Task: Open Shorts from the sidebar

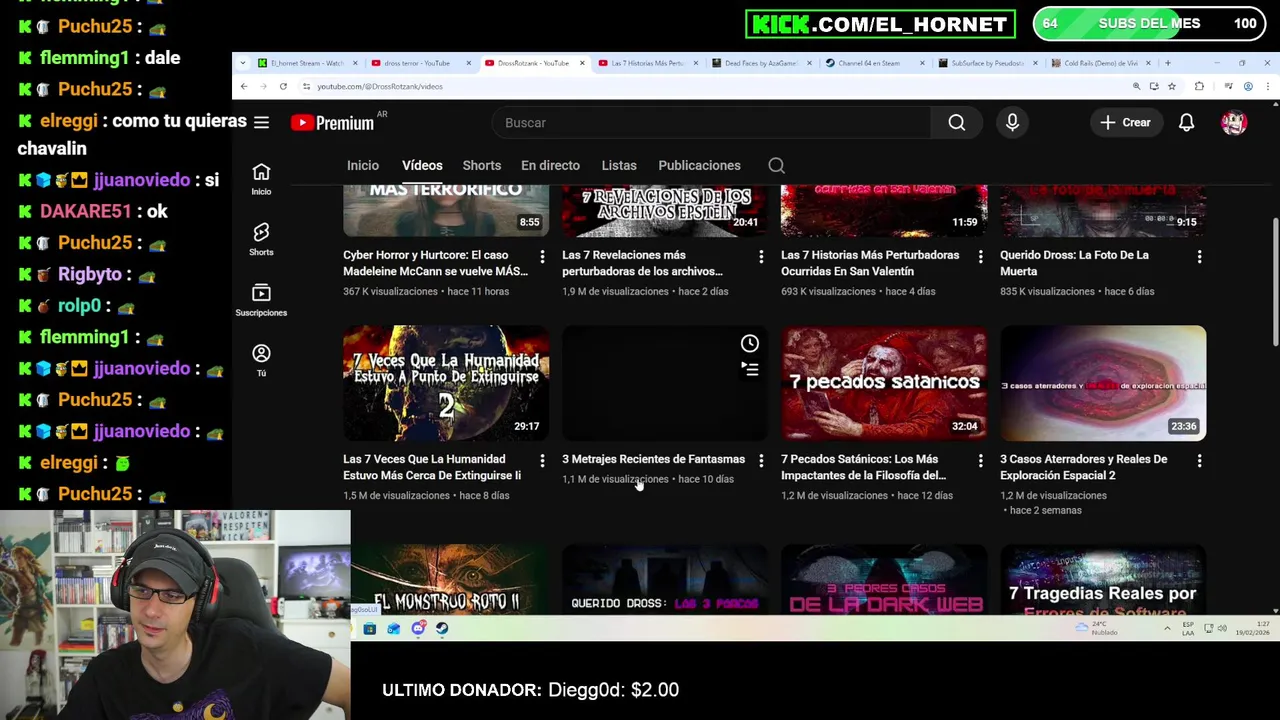Action: pyautogui.click(x=261, y=239)
